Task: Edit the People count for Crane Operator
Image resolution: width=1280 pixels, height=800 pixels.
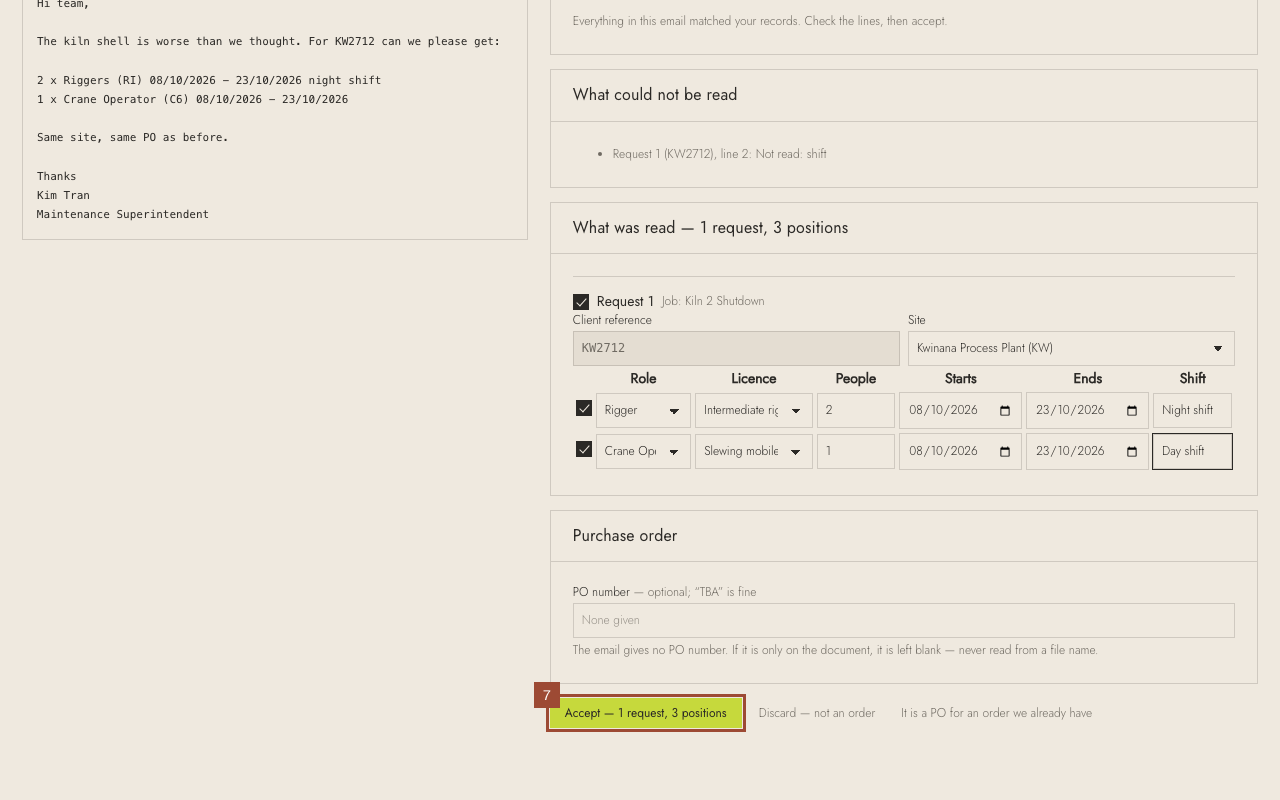Action: (856, 451)
